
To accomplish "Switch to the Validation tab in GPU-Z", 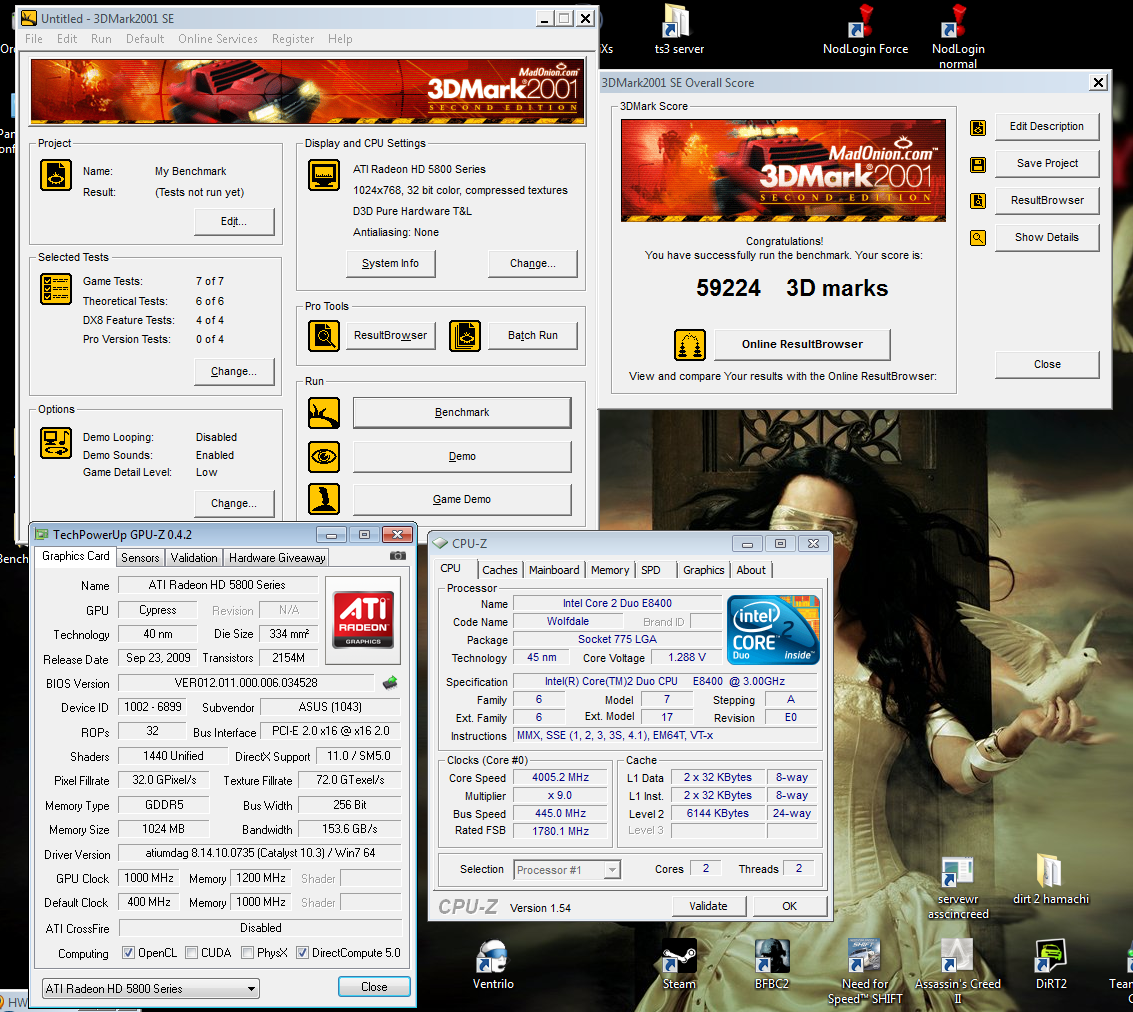I will click(x=194, y=558).
